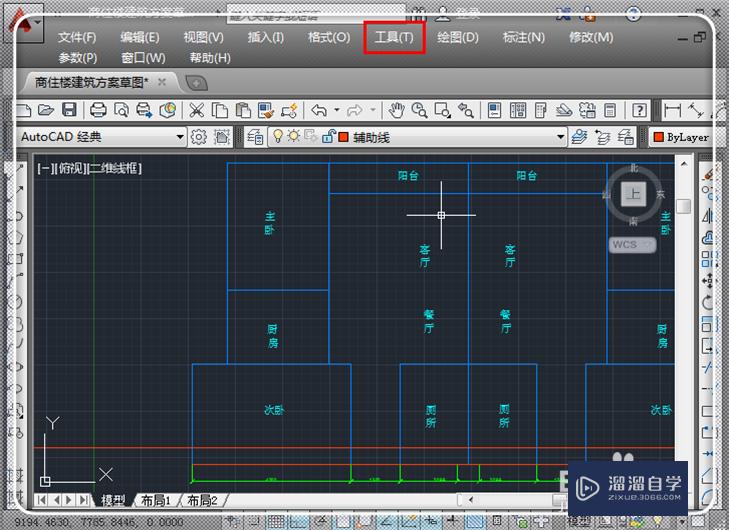Open the [俯视] view controls menu
This screenshot has height=530, width=729.
71,168
